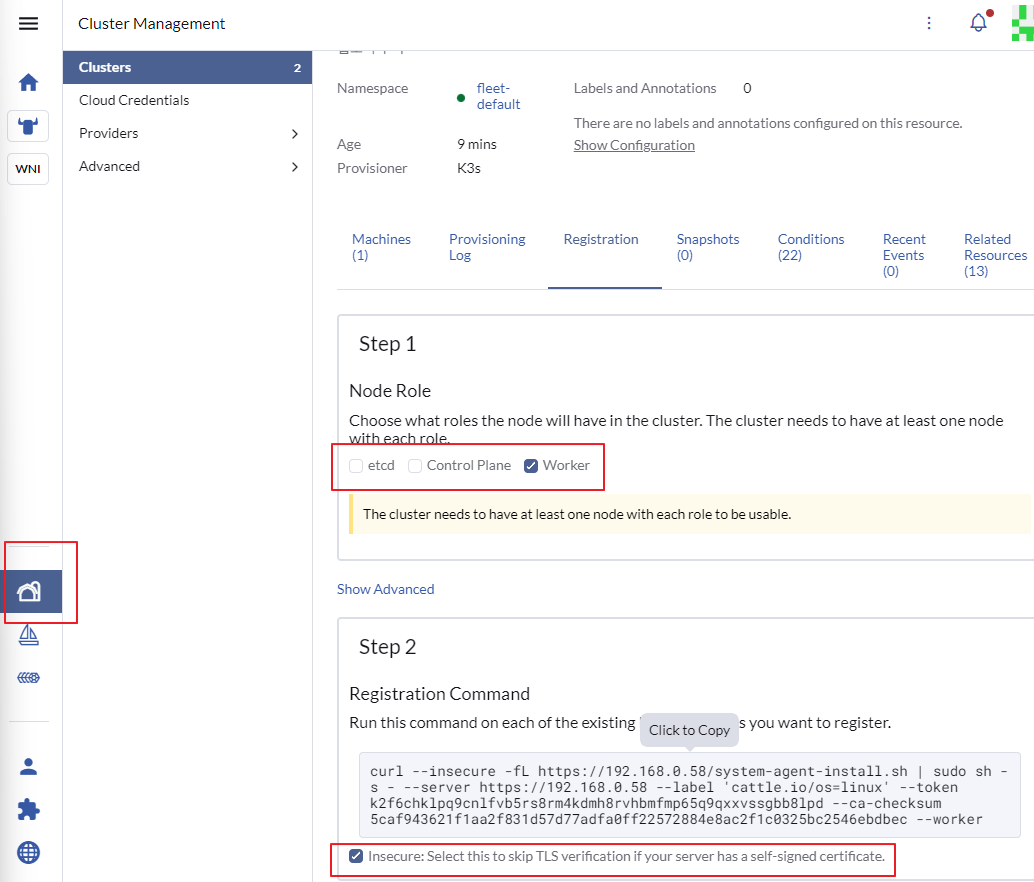
Task: Open Cluster Management barn icon
Action: coord(29,592)
